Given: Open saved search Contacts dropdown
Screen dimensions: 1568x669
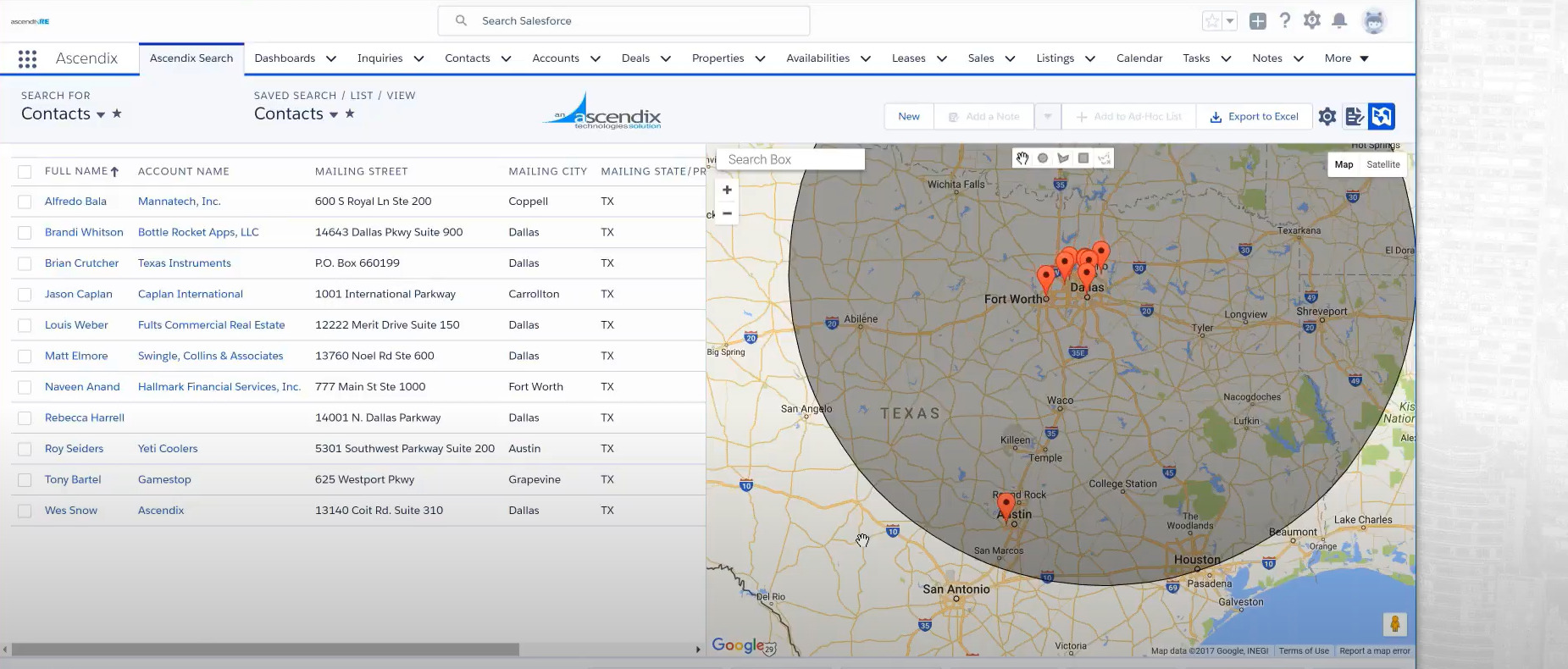Looking at the screenshot, I should tap(334, 114).
